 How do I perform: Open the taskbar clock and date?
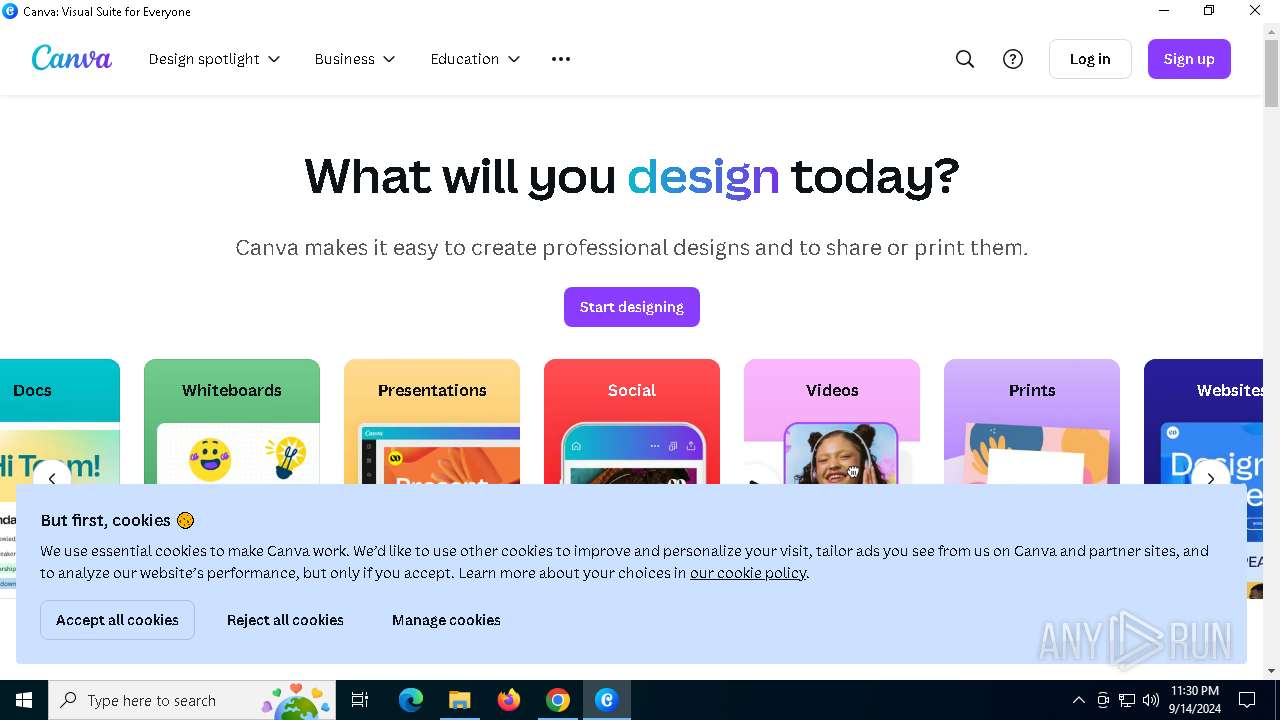(1194, 700)
